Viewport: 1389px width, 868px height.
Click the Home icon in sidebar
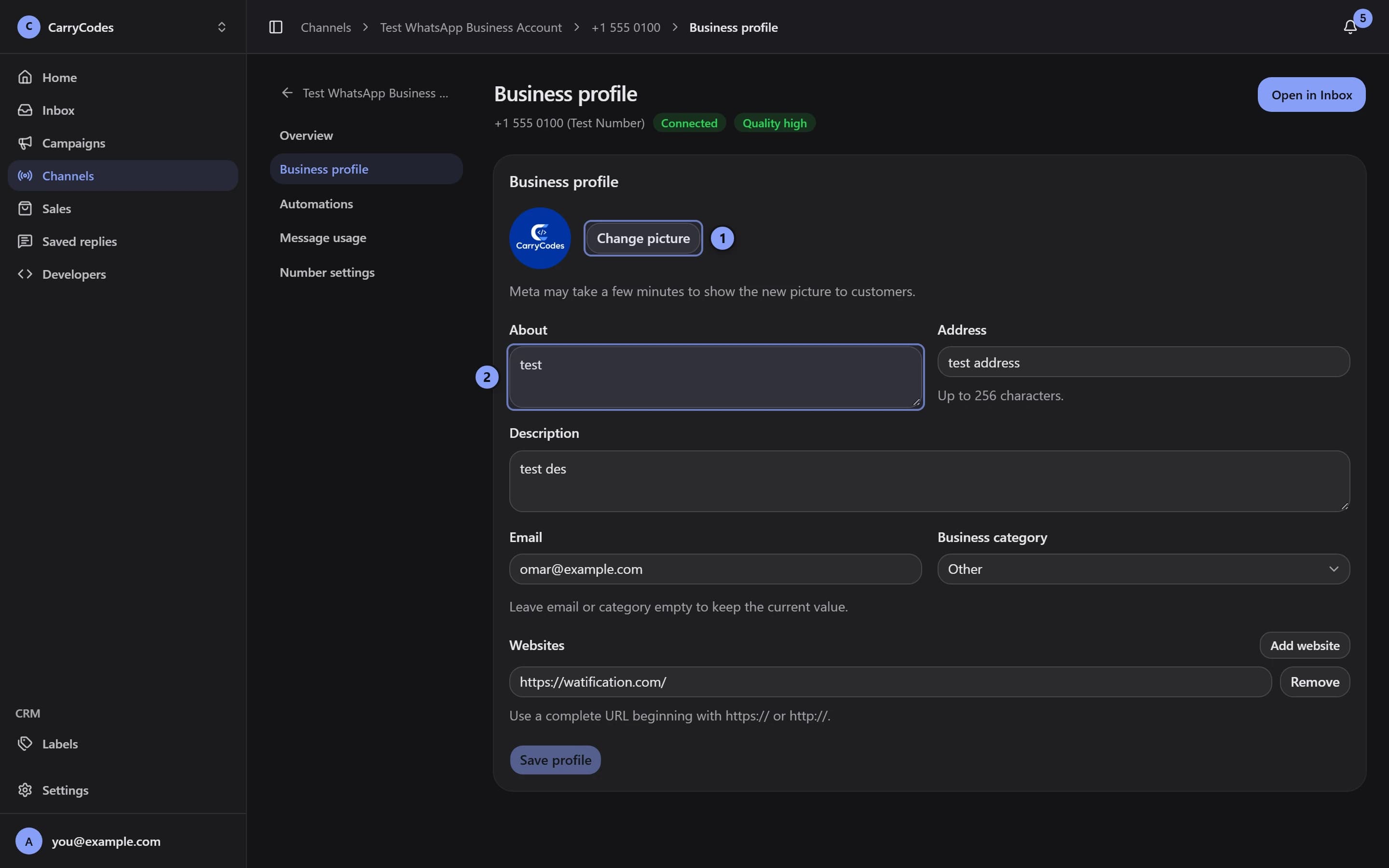coord(25,77)
